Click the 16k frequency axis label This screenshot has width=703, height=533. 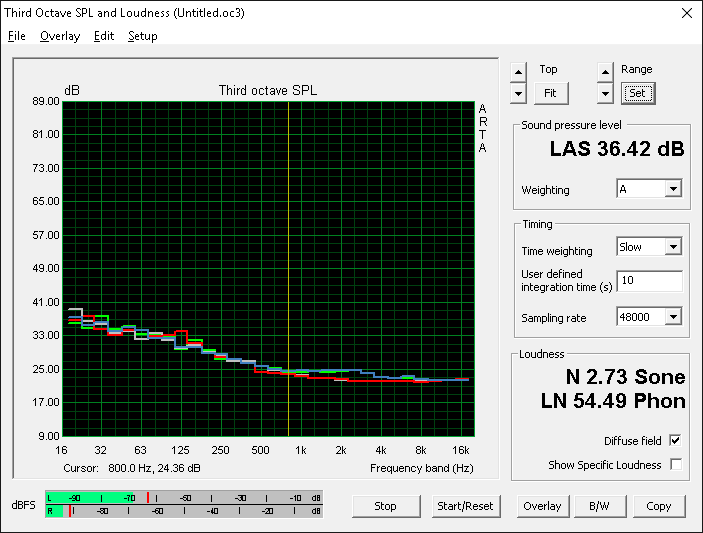[461, 450]
